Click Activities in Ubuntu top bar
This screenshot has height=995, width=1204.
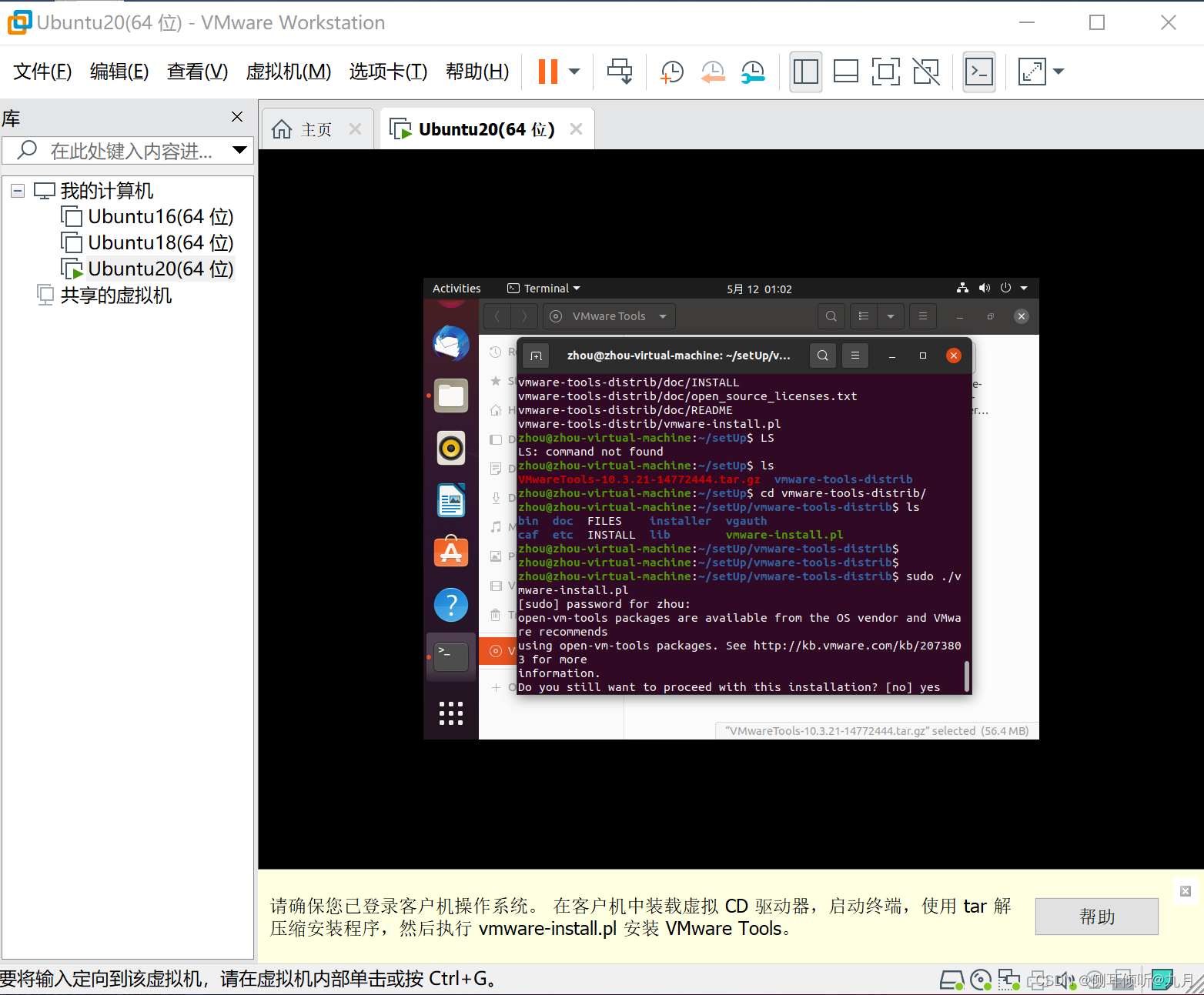coord(457,289)
